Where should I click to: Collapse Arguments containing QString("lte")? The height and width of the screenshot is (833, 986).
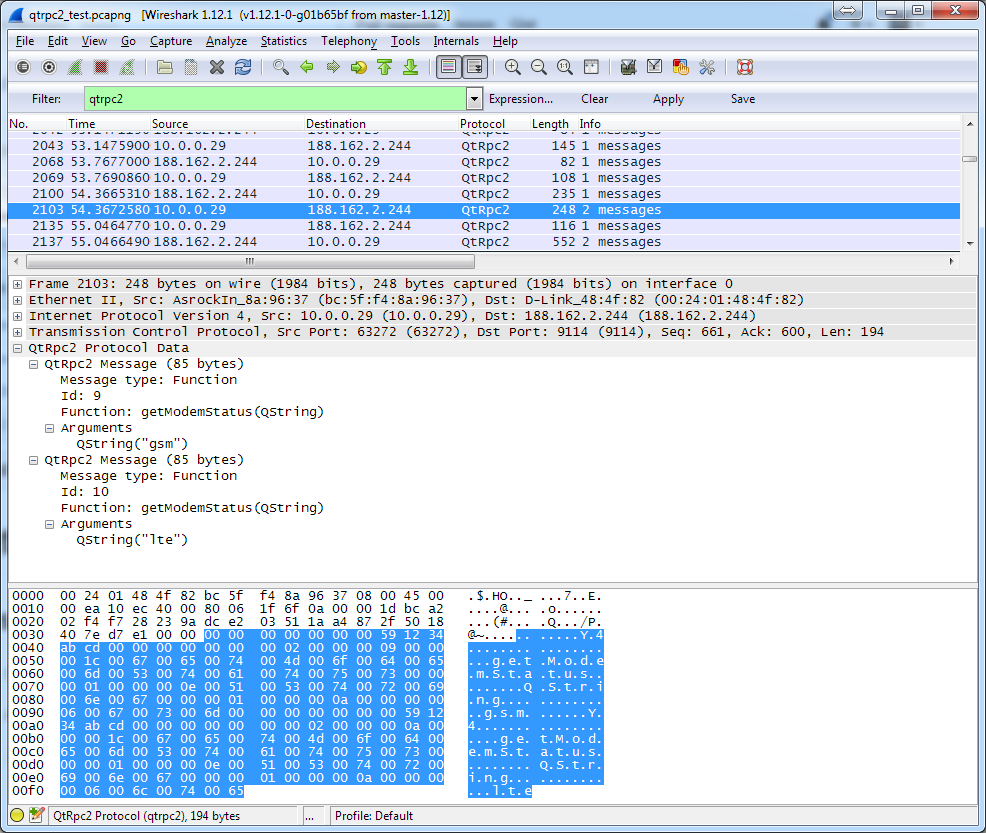tap(49, 524)
